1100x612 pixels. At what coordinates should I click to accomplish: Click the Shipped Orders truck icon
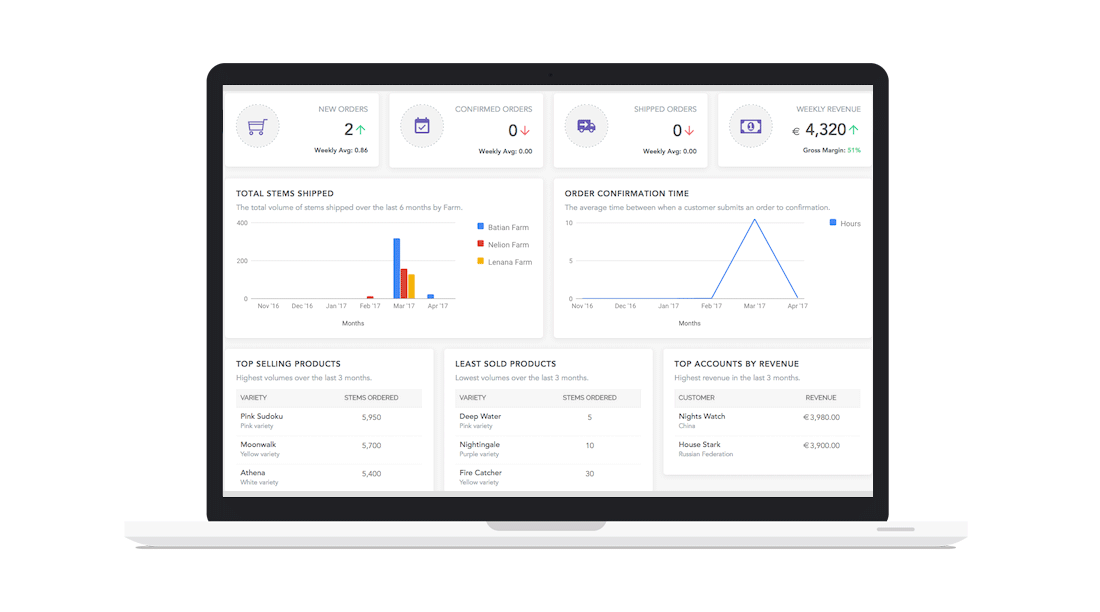pyautogui.click(x=586, y=127)
